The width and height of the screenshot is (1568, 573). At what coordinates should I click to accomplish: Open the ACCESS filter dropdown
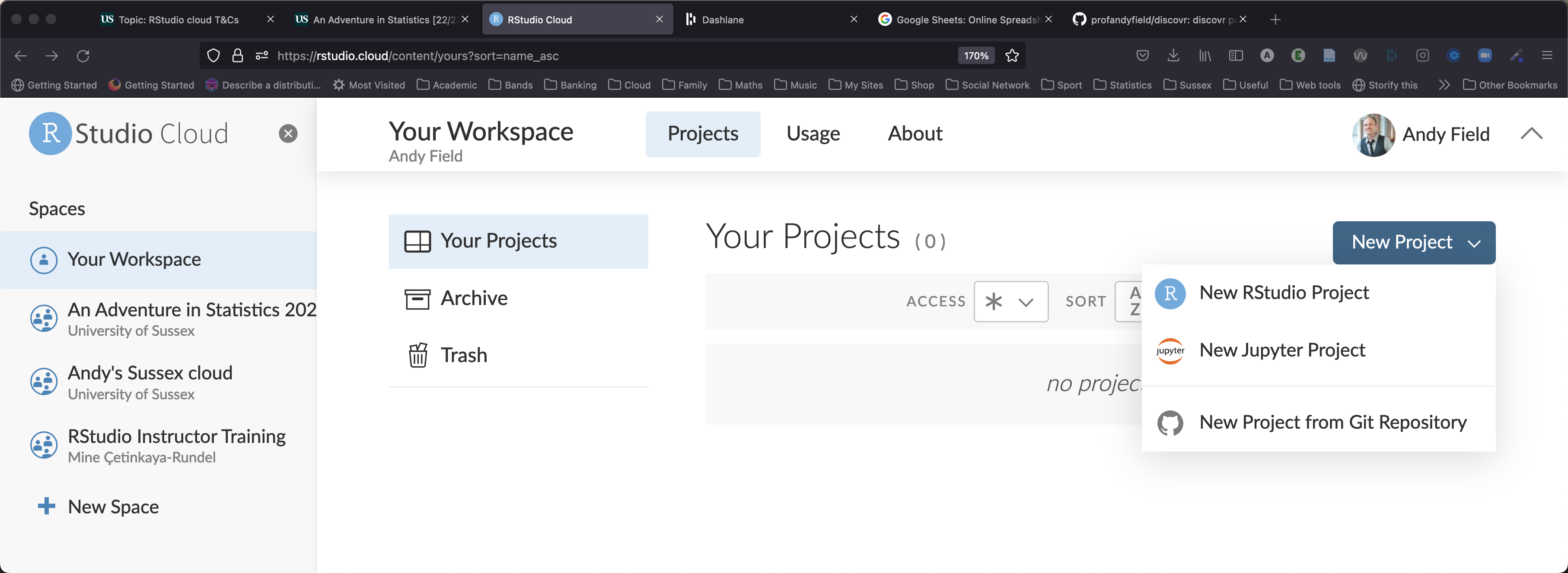pos(1010,301)
